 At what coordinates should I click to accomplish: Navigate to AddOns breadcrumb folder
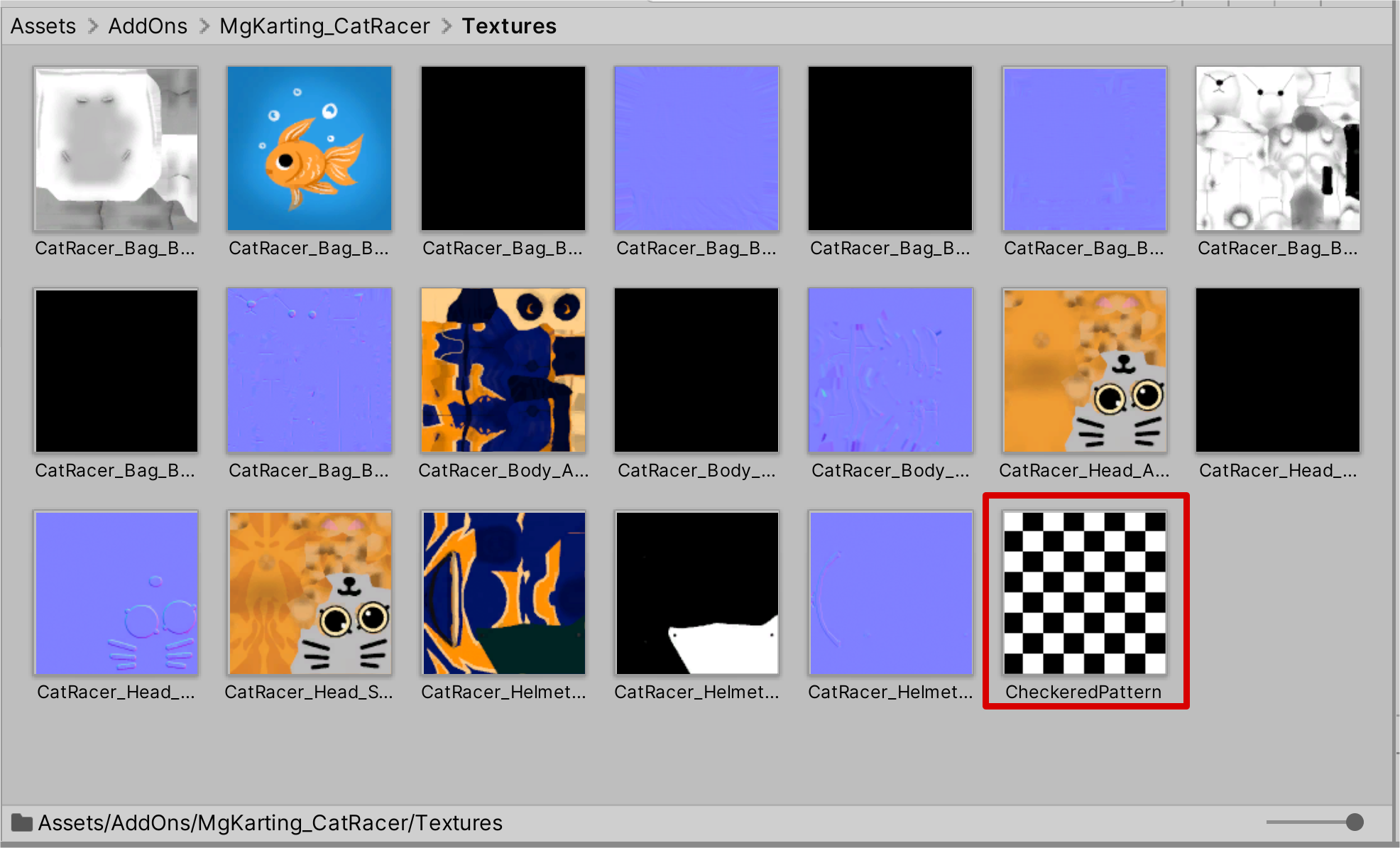(x=148, y=26)
